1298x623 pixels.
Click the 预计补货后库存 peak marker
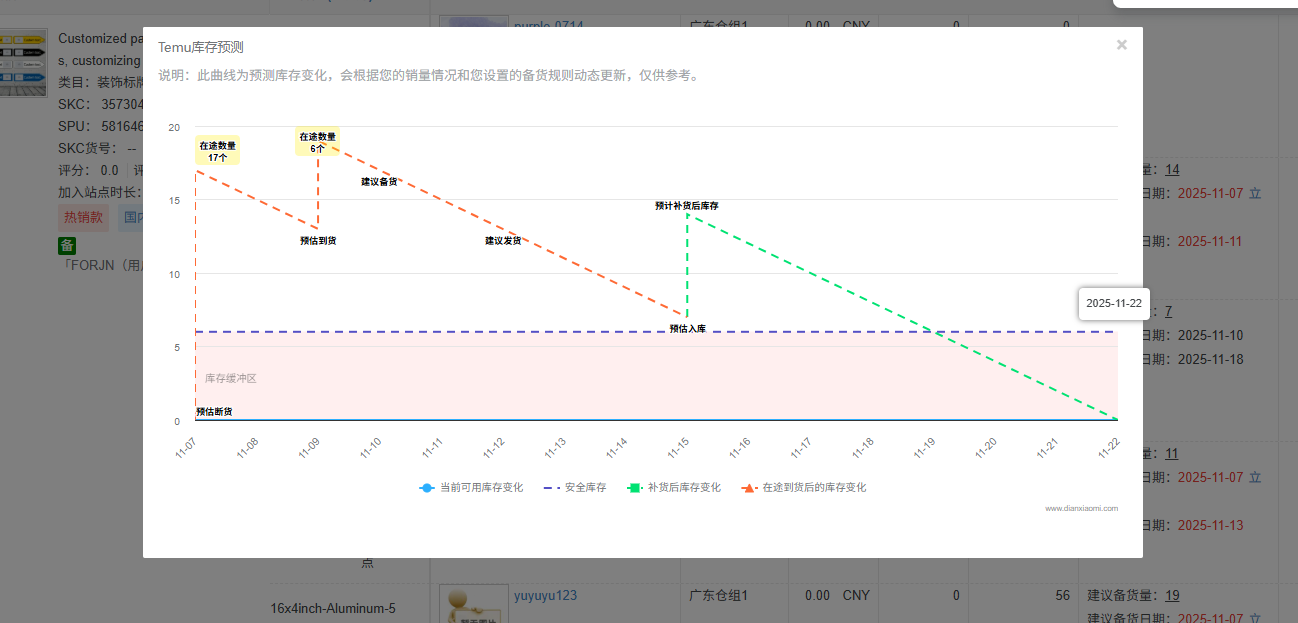[687, 206]
